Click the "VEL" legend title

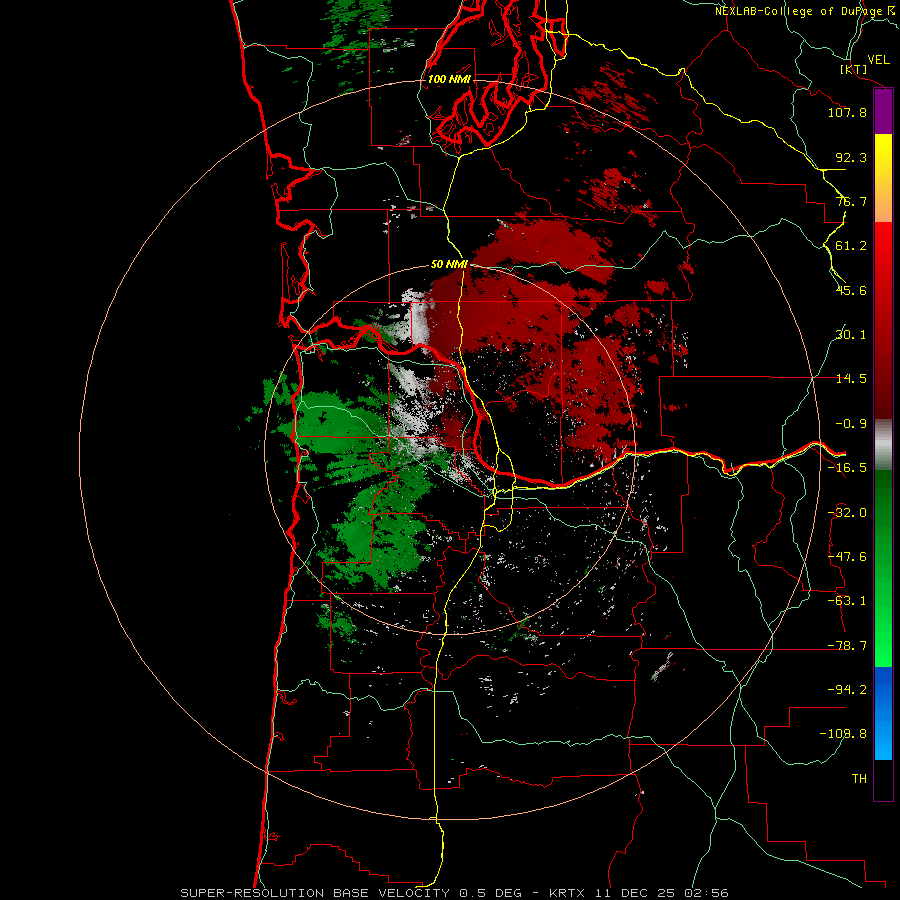coord(878,60)
